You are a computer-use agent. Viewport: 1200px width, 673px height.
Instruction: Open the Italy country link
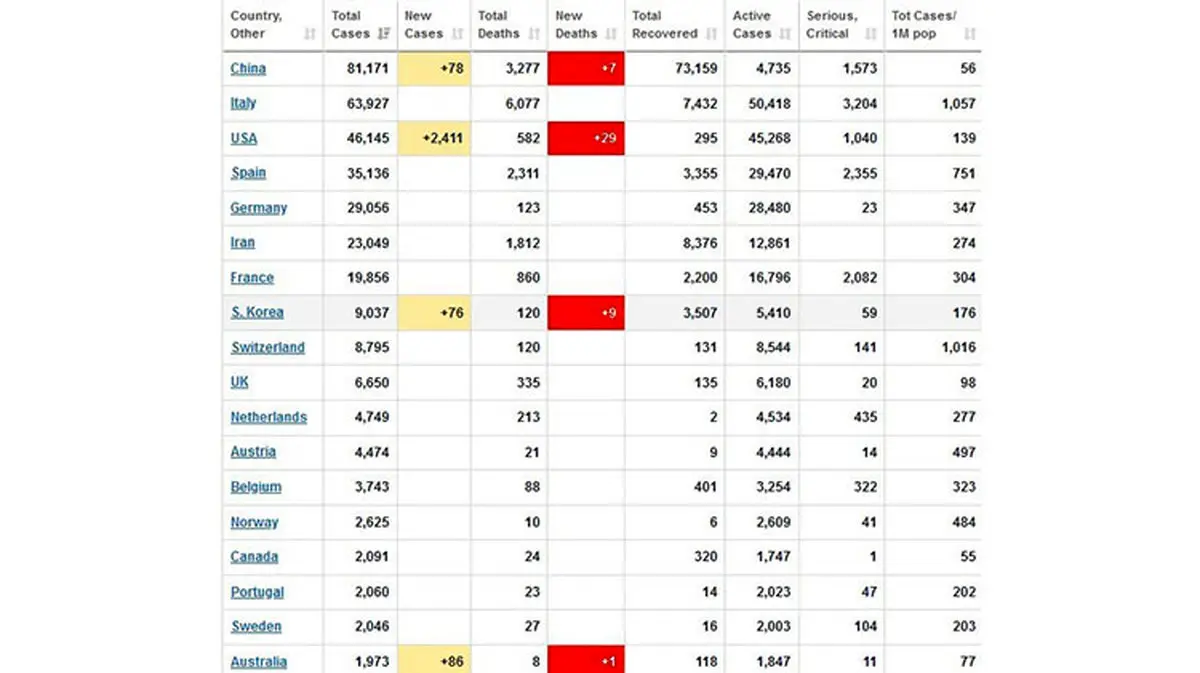click(x=243, y=103)
